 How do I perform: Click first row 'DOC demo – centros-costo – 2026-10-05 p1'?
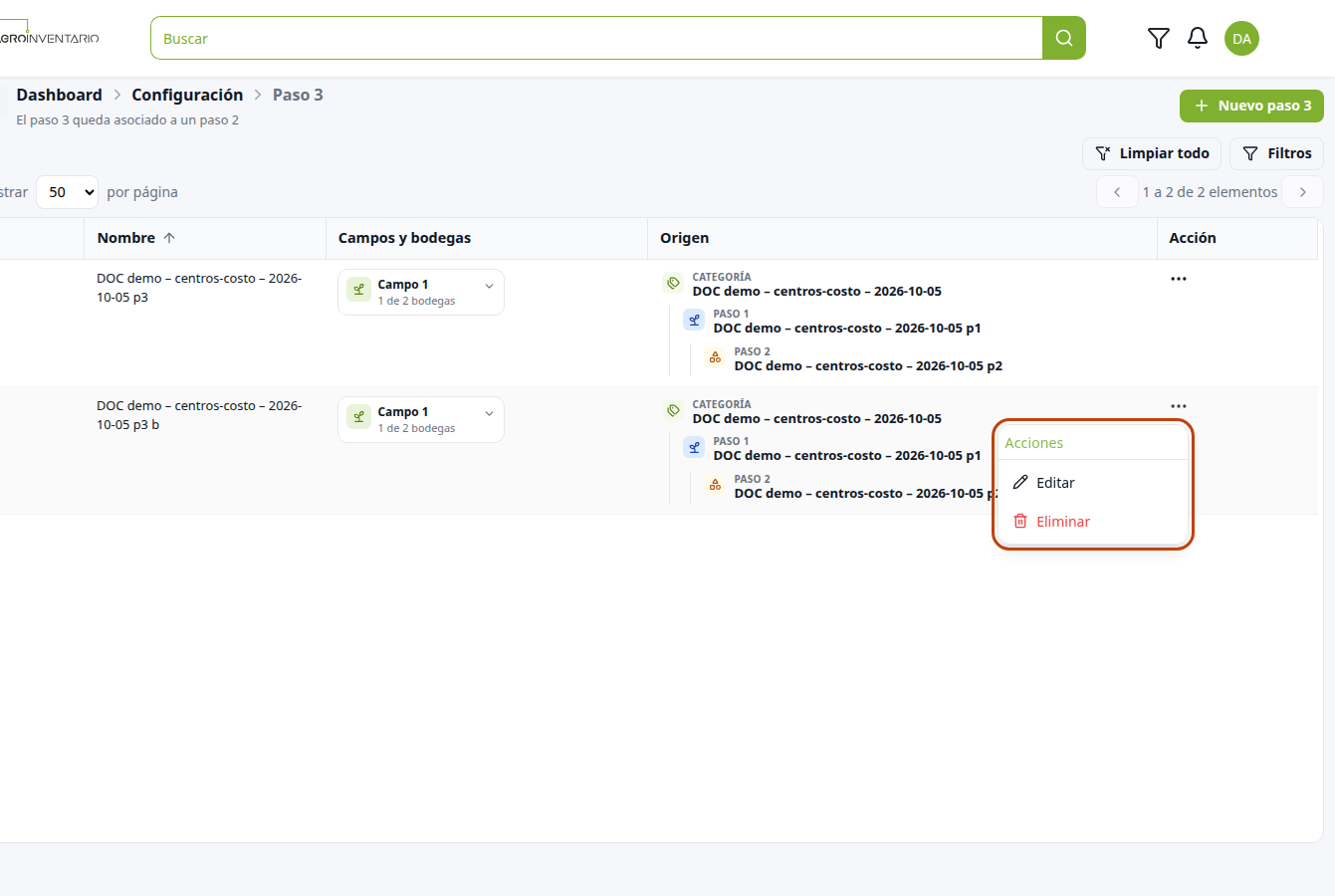pos(847,329)
